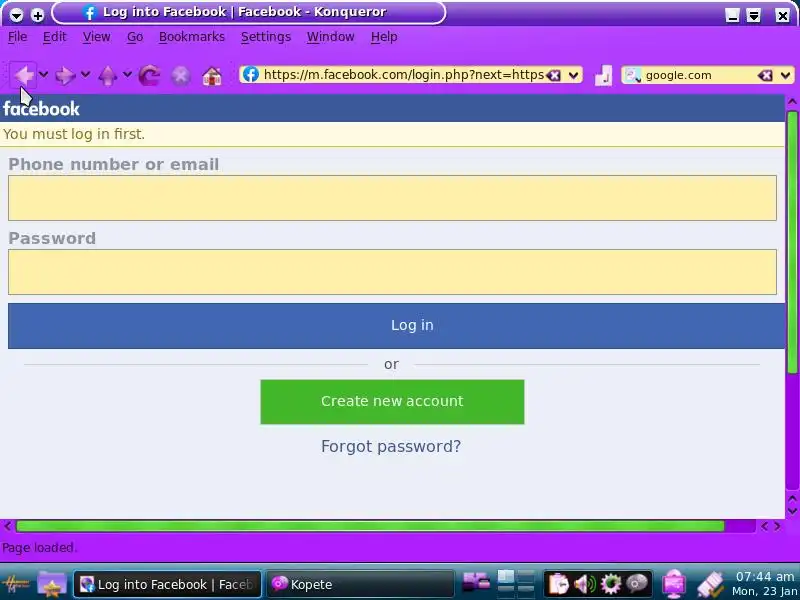Go back with the Back arrow
This screenshot has width=800, height=600.
tap(23, 76)
